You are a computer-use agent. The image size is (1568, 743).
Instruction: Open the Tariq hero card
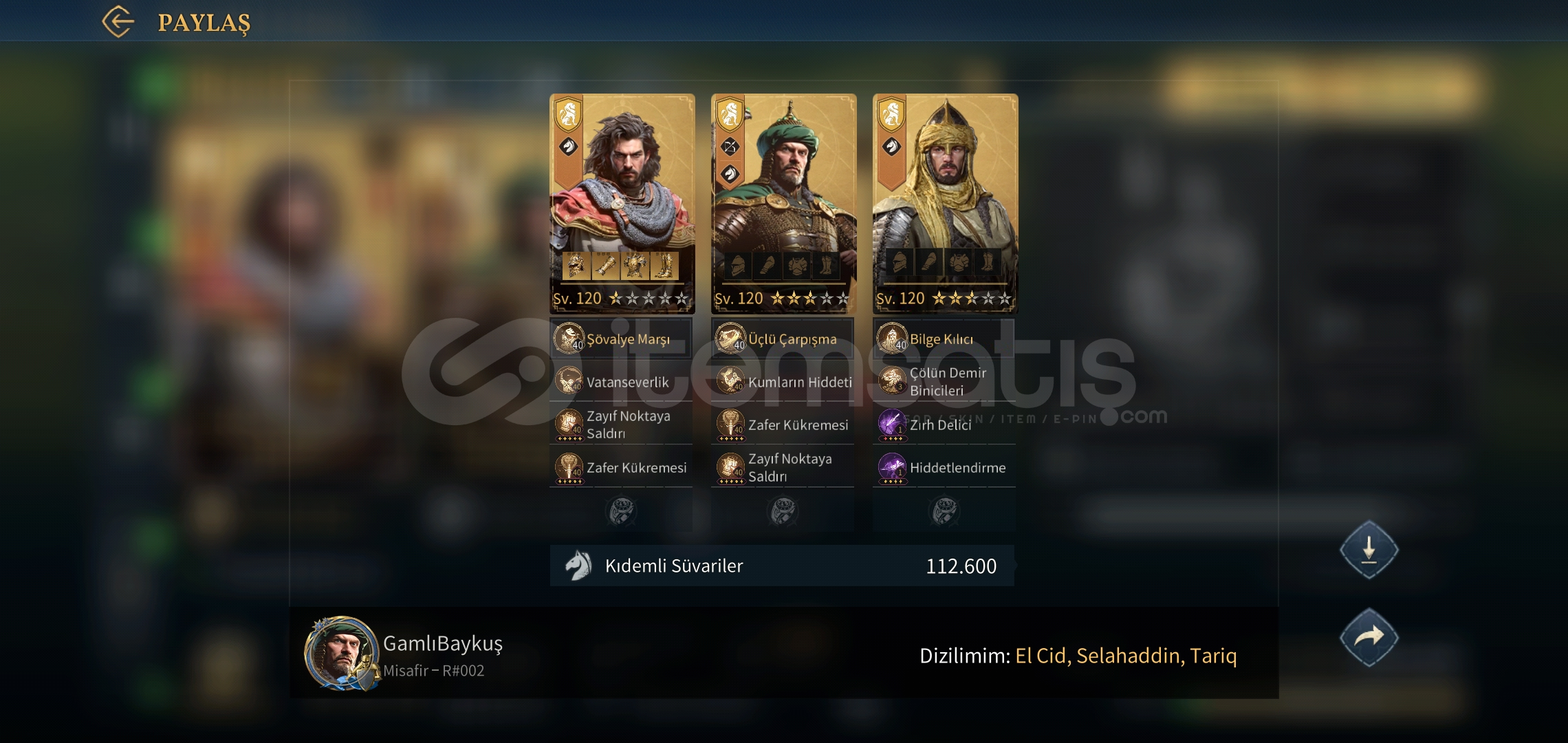click(946, 204)
